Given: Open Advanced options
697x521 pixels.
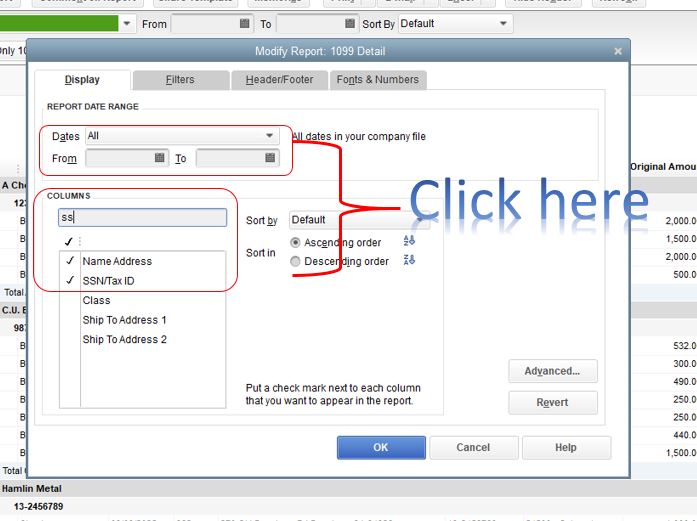Looking at the screenshot, I should point(553,371).
